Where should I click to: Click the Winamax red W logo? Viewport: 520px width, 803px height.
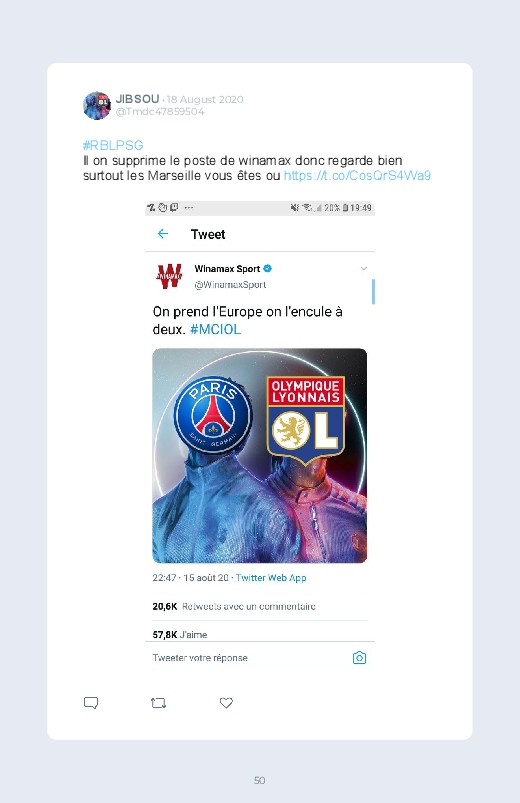pyautogui.click(x=169, y=276)
